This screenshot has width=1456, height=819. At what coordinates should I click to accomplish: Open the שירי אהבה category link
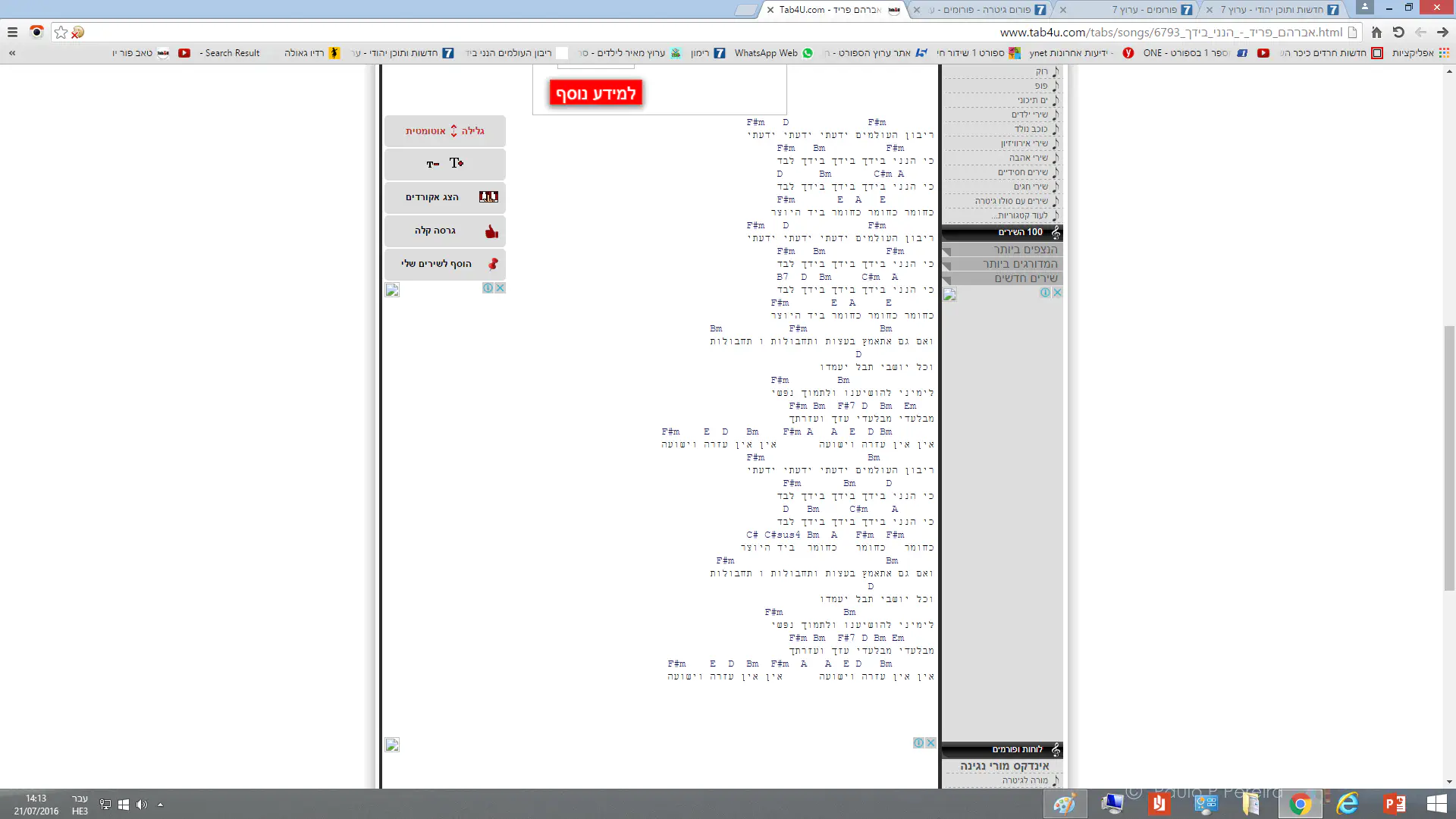pyautogui.click(x=1028, y=158)
